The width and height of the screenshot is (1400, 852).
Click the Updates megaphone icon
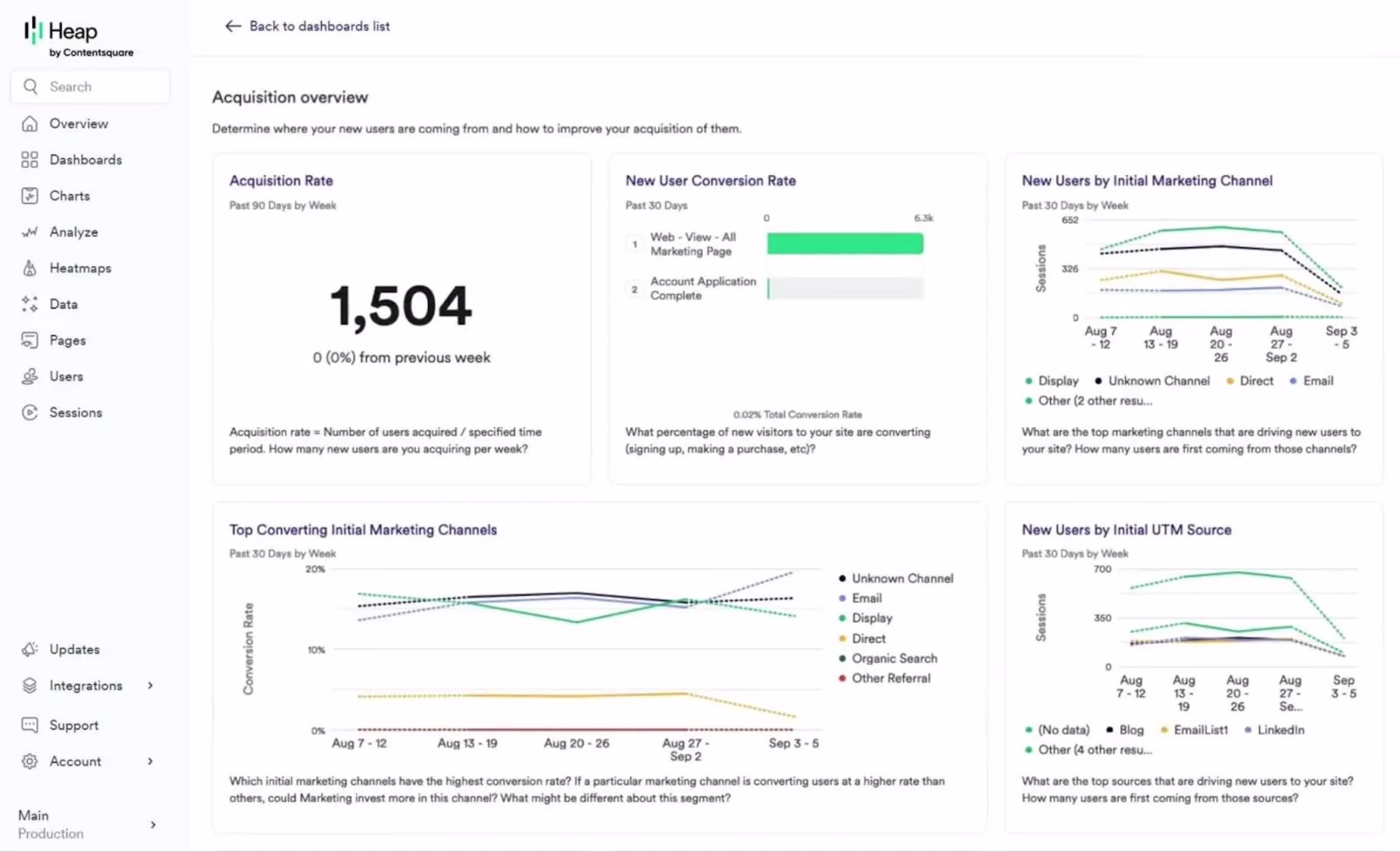[x=30, y=649]
